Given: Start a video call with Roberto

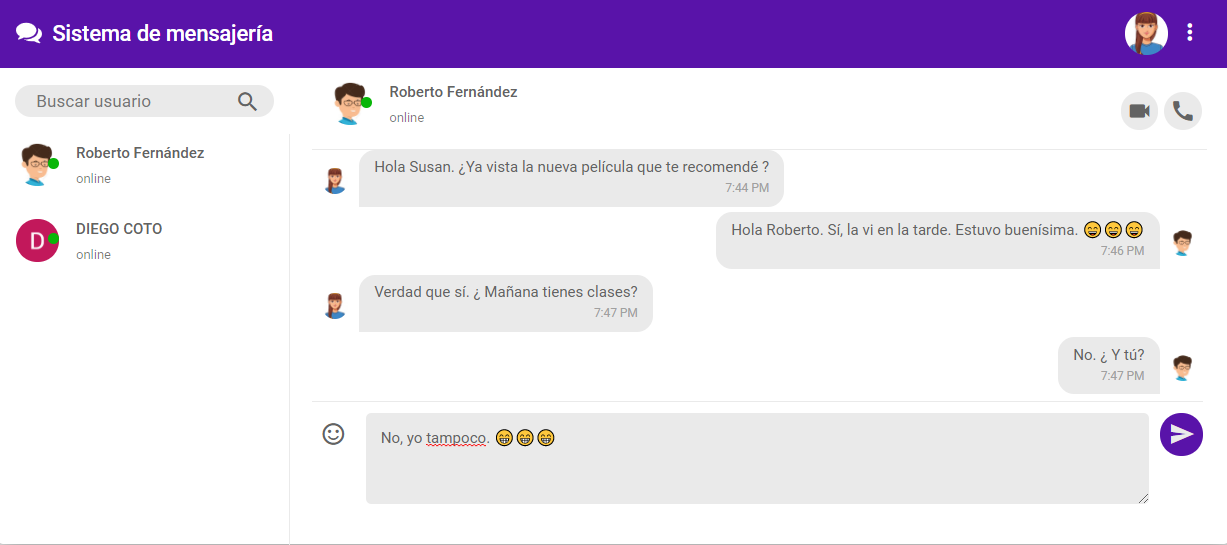Looking at the screenshot, I should coord(1139,111).
